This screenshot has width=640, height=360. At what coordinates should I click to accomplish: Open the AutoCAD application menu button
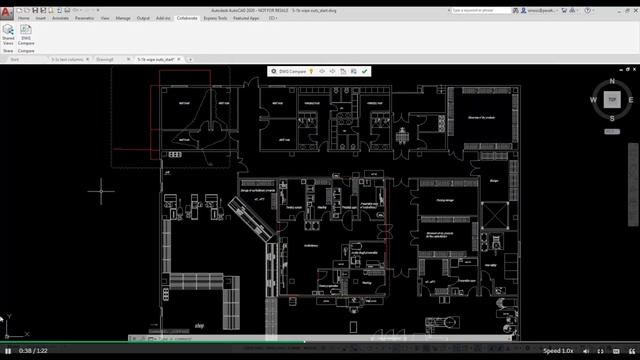pyautogui.click(x=6, y=13)
